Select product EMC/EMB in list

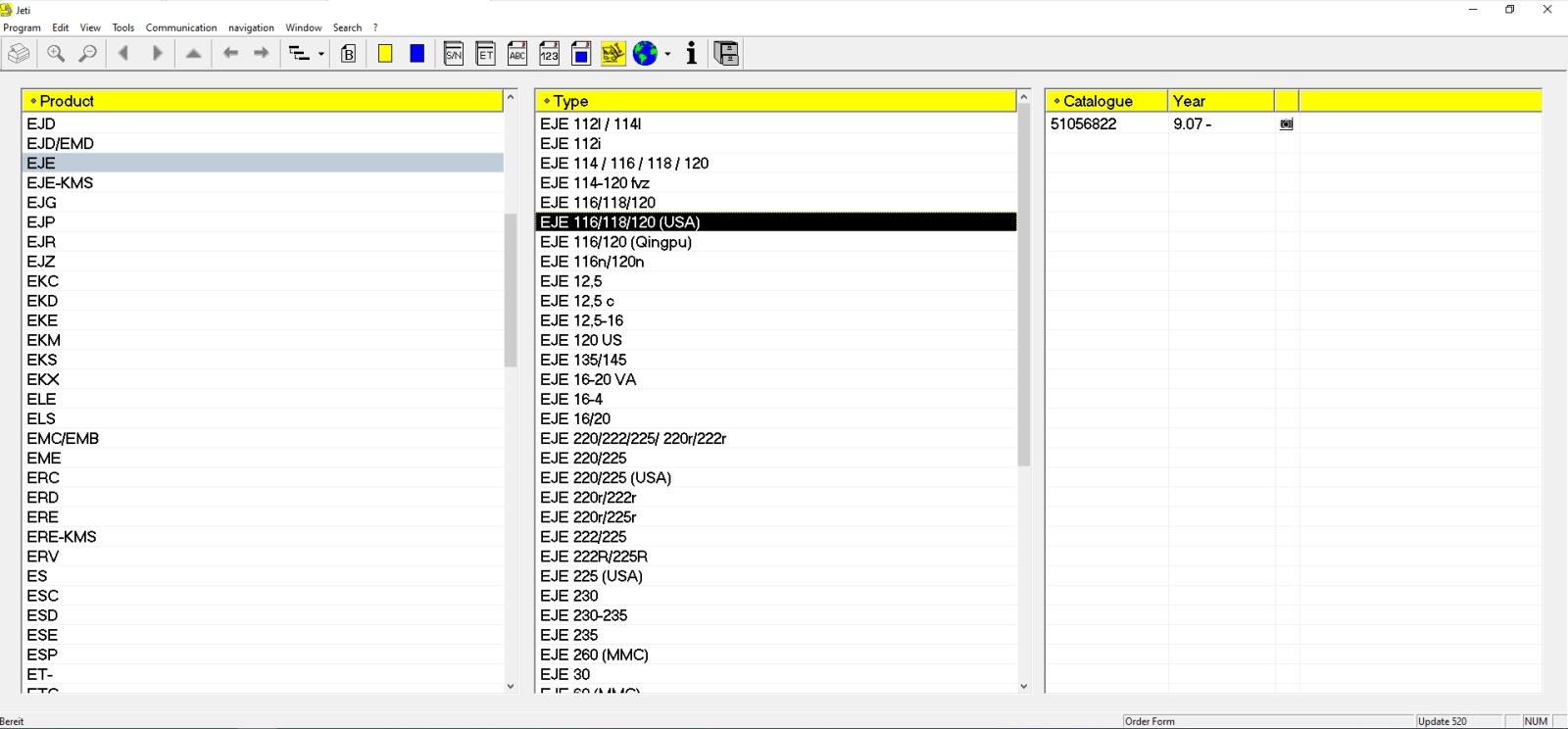pyautogui.click(x=263, y=438)
